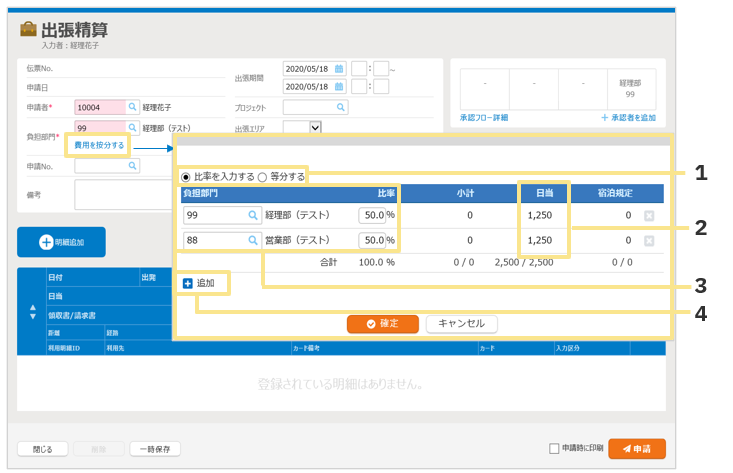Remove the 営業部 allocation row

pos(649,241)
